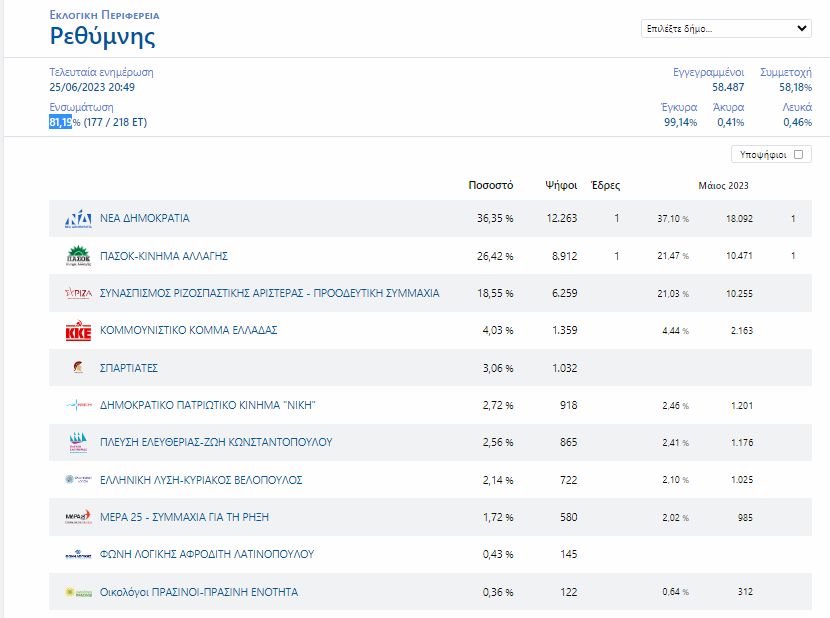Click the SYRIZA party logo

tap(78, 293)
